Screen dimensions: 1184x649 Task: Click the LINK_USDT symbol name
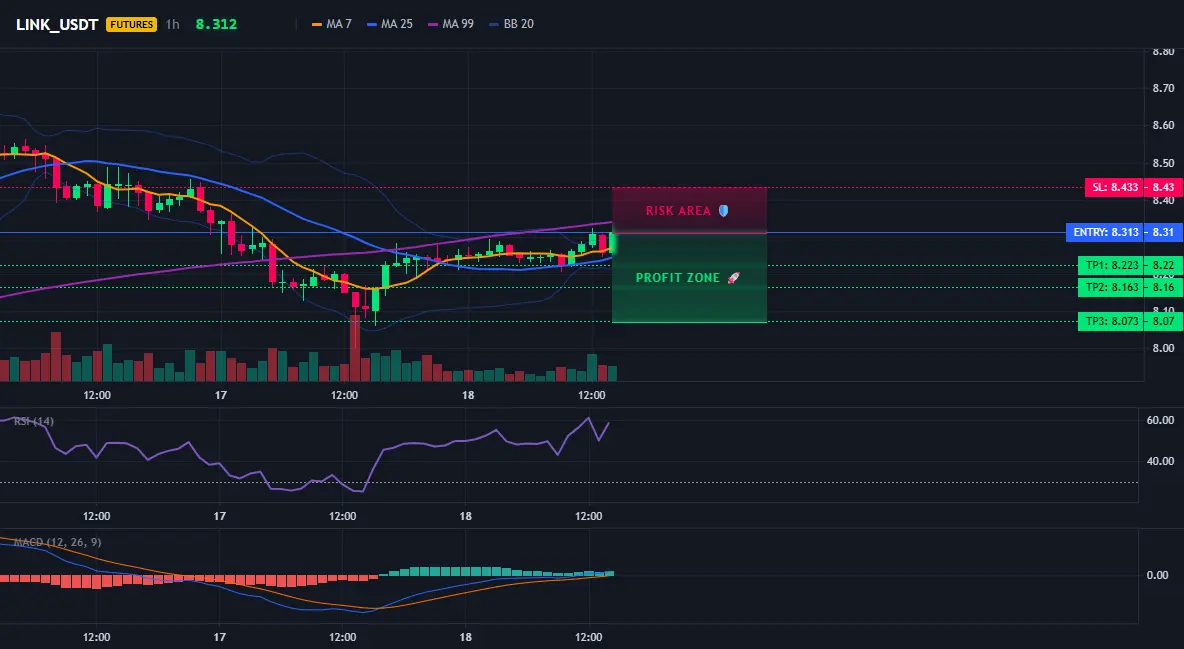57,24
